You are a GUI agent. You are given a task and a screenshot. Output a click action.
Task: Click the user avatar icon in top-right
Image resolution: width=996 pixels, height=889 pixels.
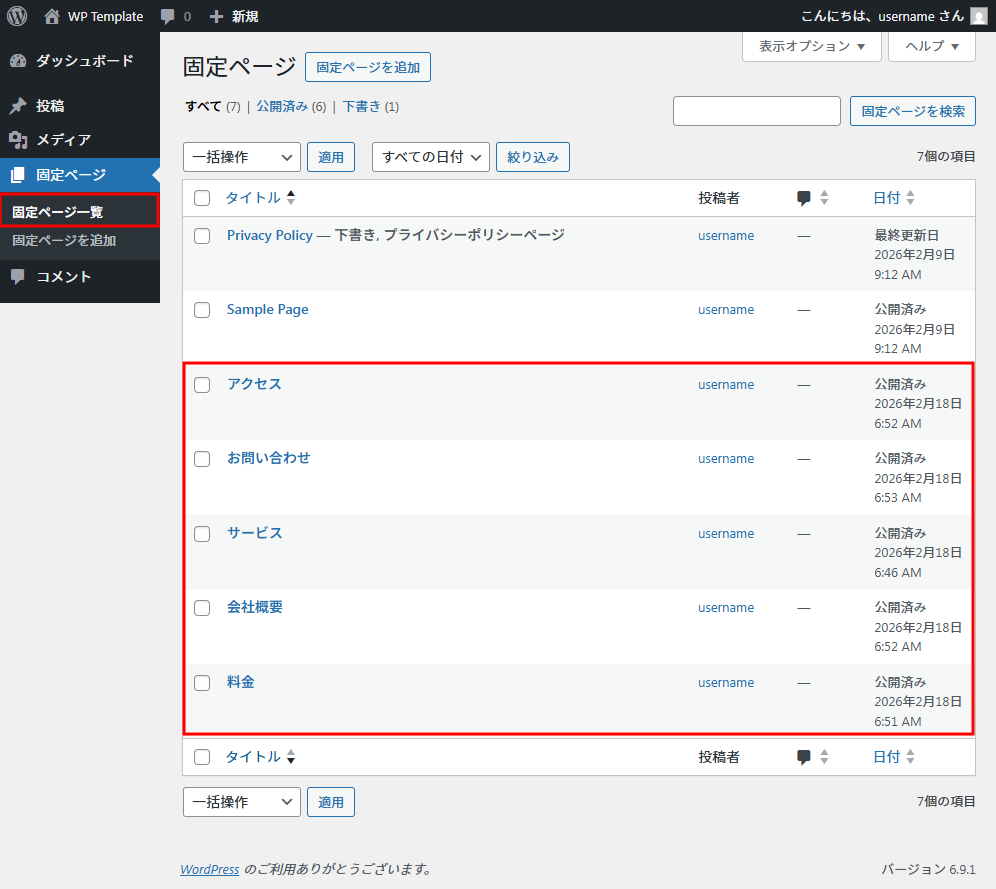979,16
